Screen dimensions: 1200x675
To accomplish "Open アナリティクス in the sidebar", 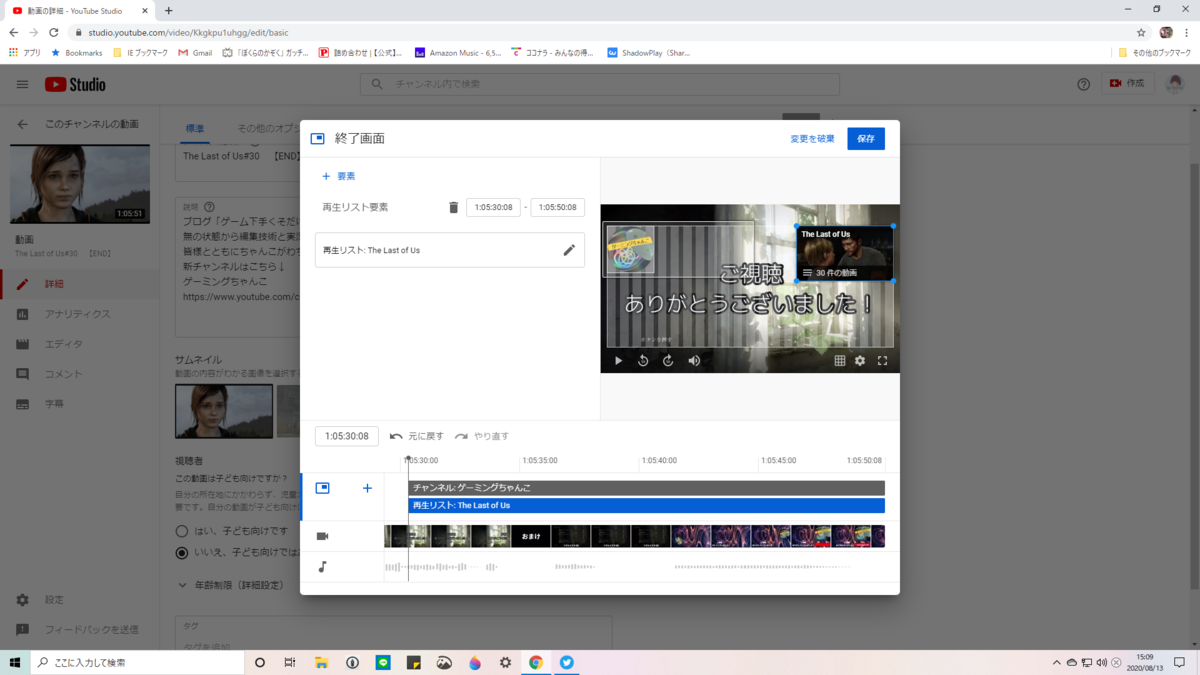I will tap(80, 314).
